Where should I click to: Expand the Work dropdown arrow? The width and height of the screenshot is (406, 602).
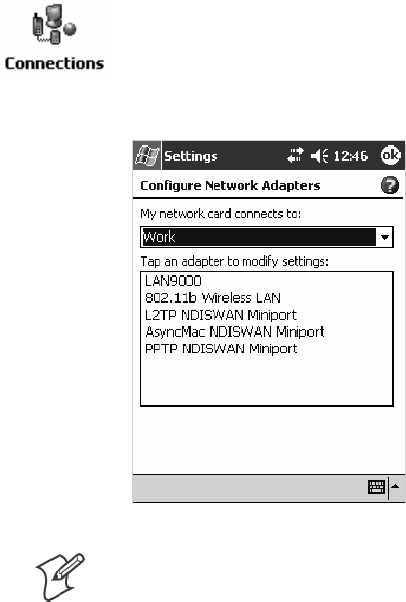click(x=384, y=237)
